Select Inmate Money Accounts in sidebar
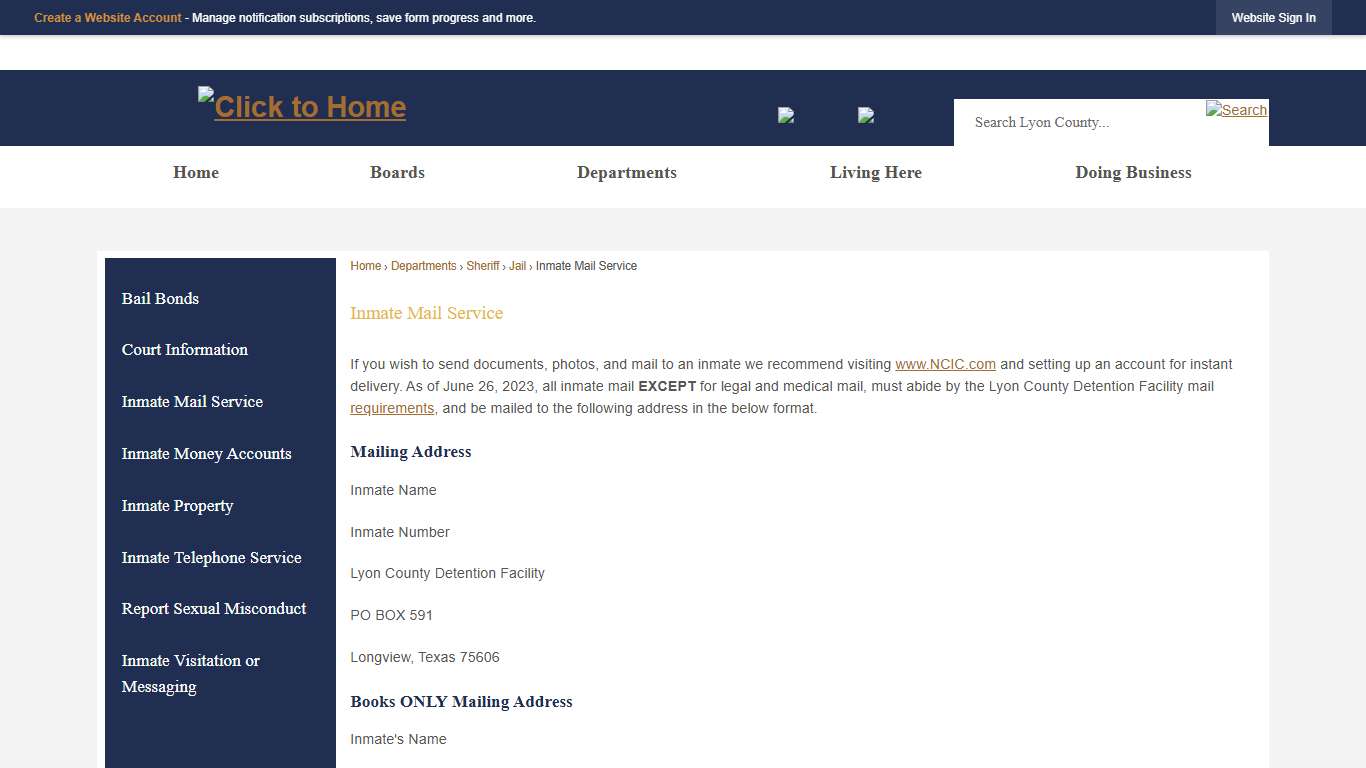Viewport: 1366px width, 768px height. pos(207,453)
